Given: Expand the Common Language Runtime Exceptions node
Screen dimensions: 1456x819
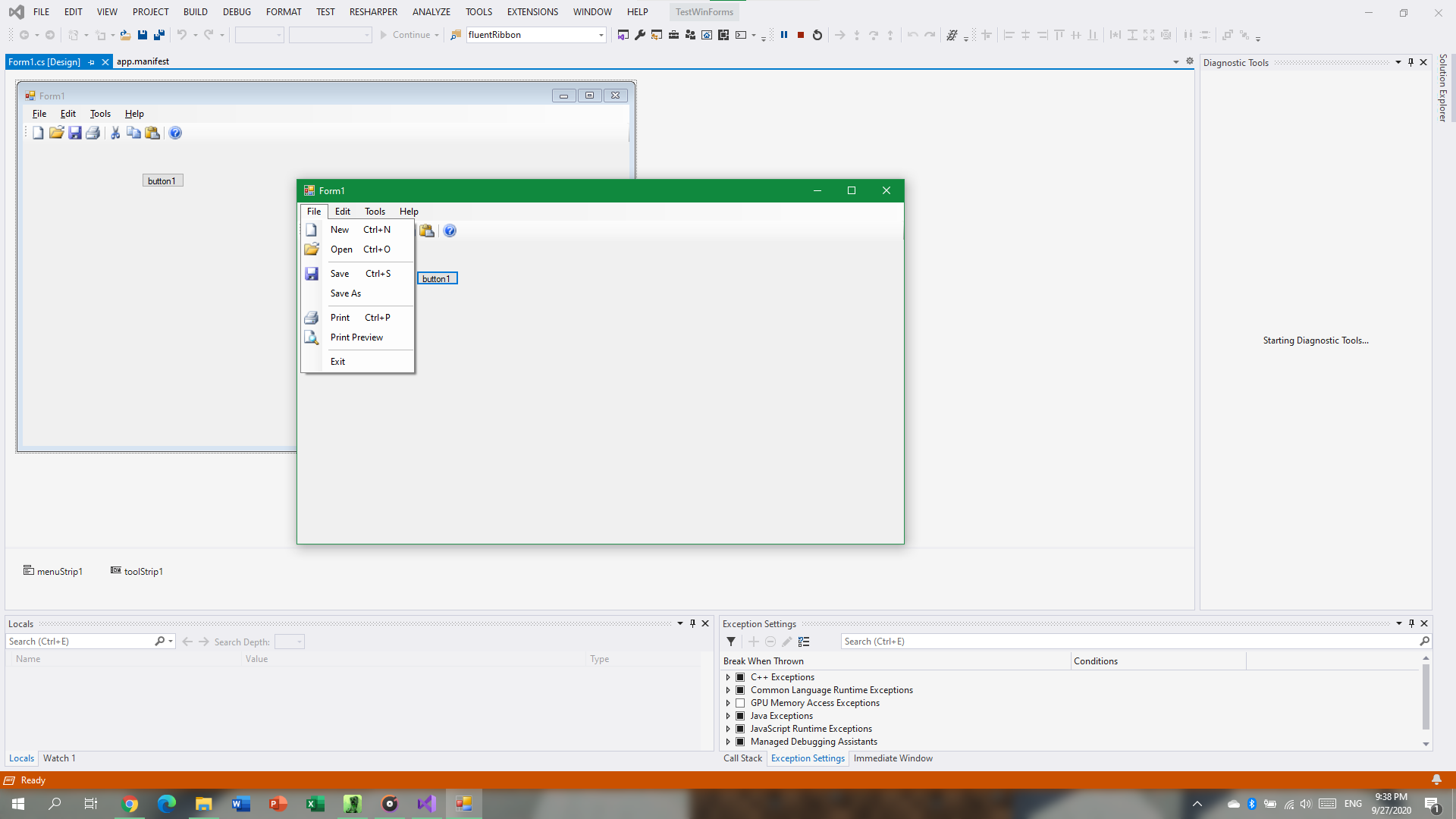Looking at the screenshot, I should point(728,690).
